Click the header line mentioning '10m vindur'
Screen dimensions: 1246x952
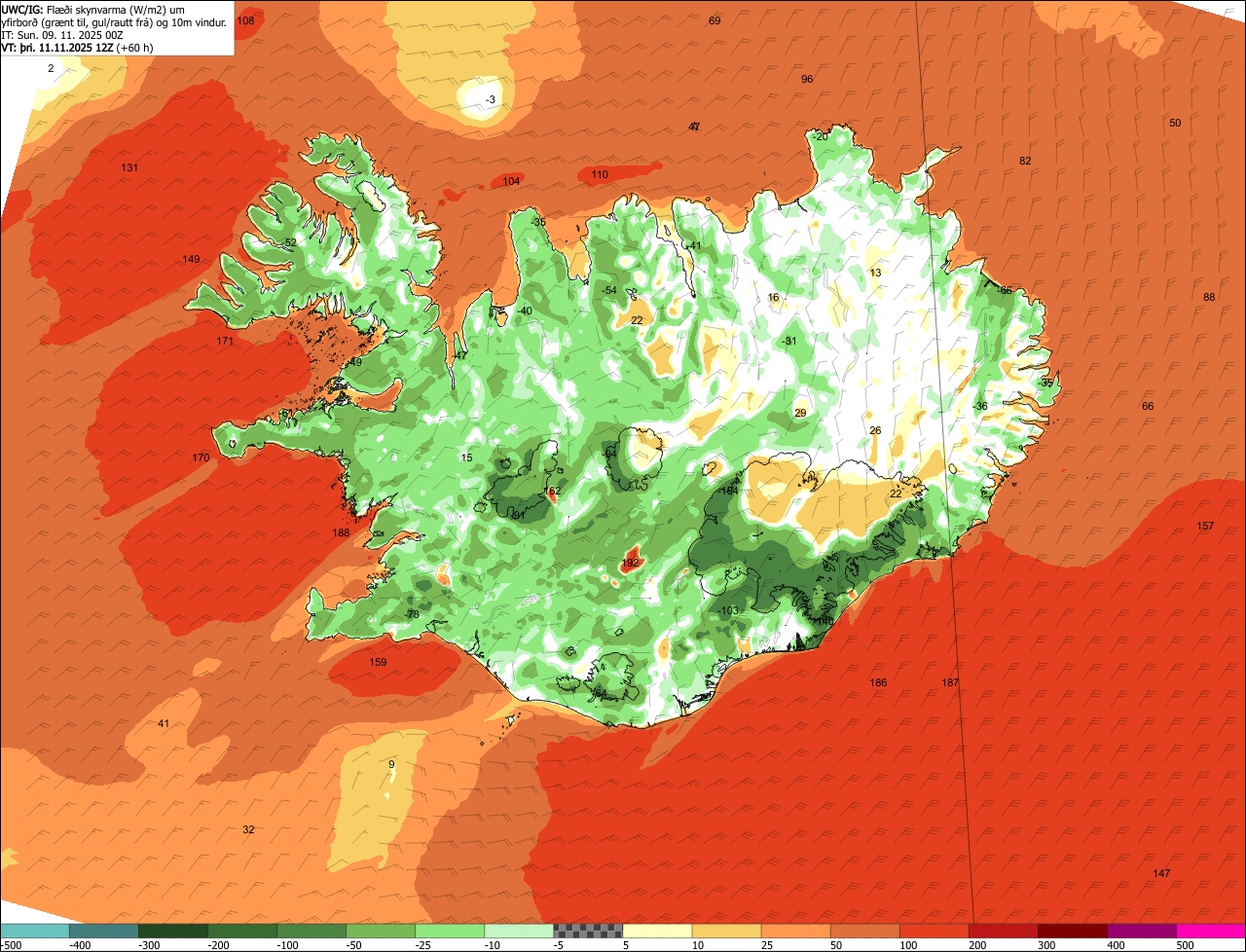point(115,21)
